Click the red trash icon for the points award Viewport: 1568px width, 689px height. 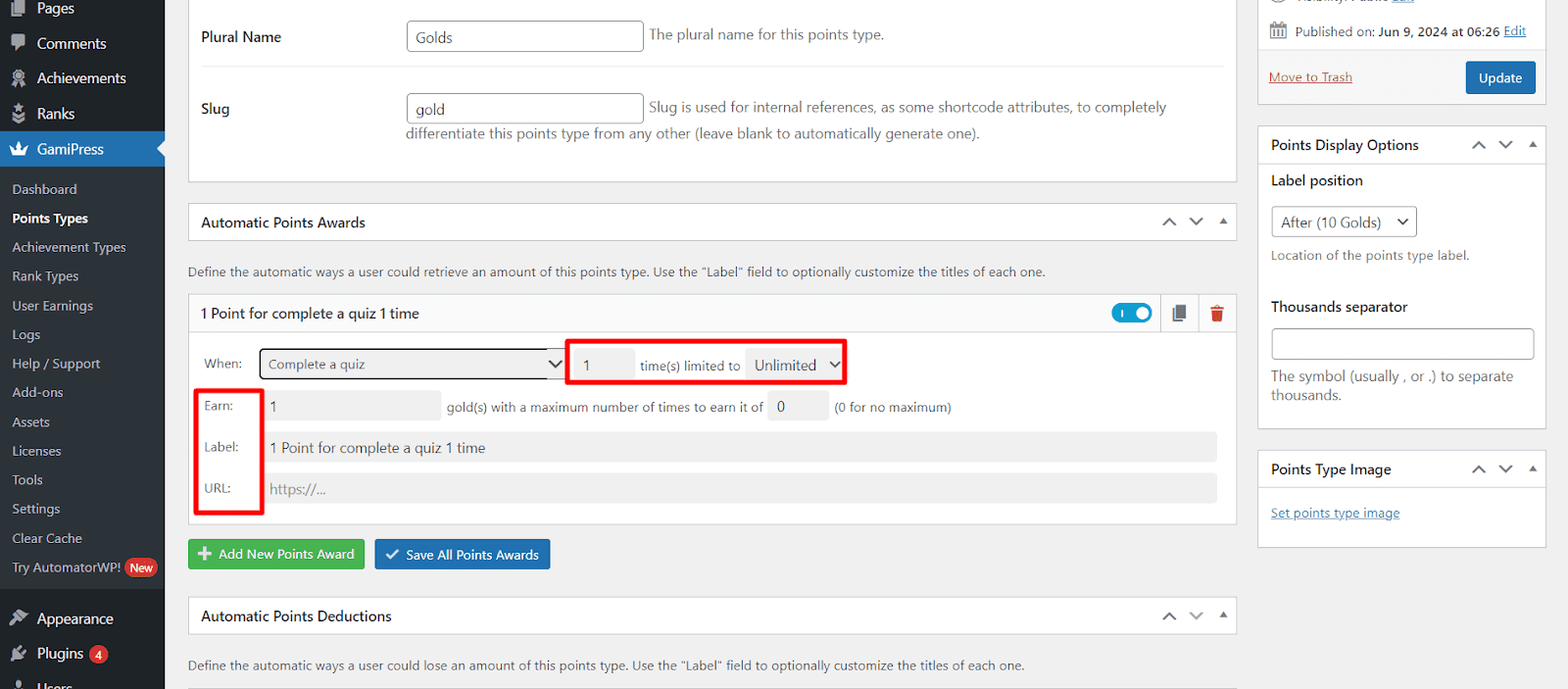pos(1216,314)
